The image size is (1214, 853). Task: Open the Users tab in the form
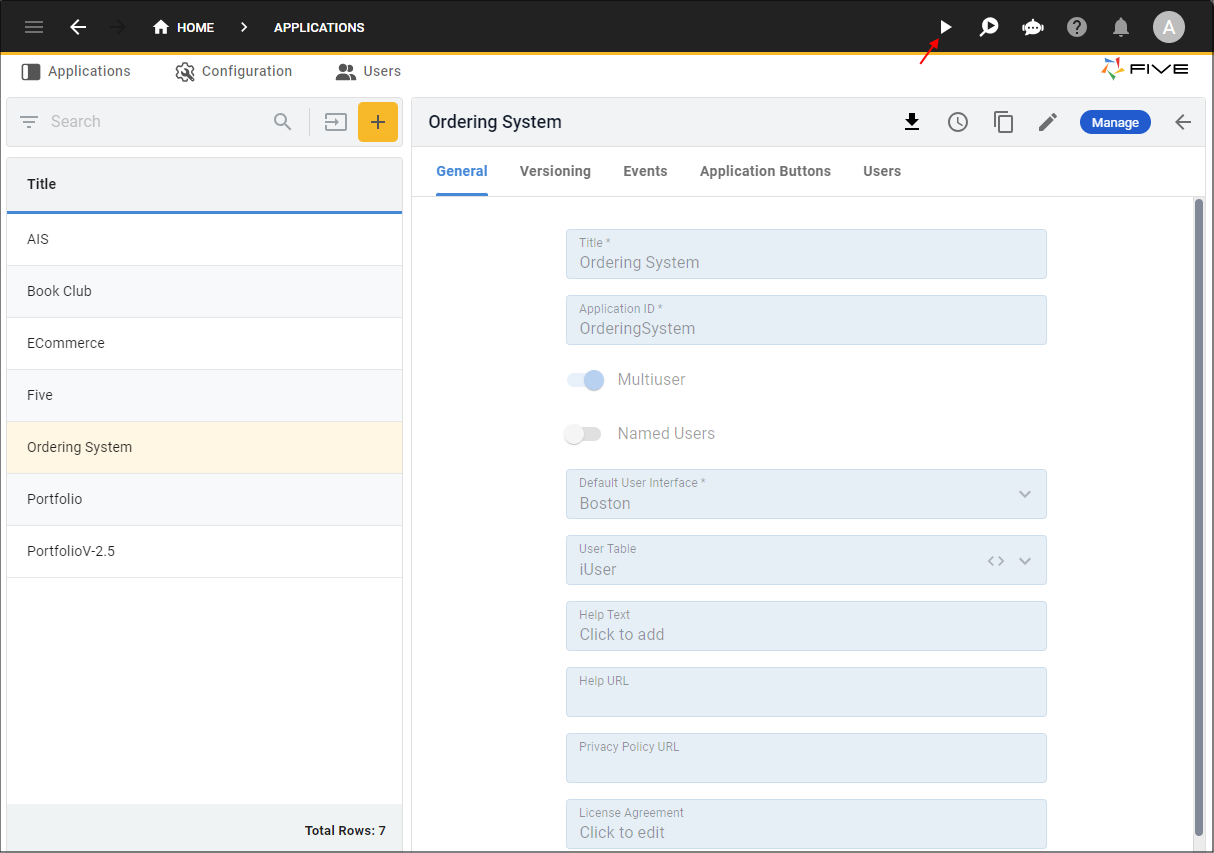click(x=882, y=171)
